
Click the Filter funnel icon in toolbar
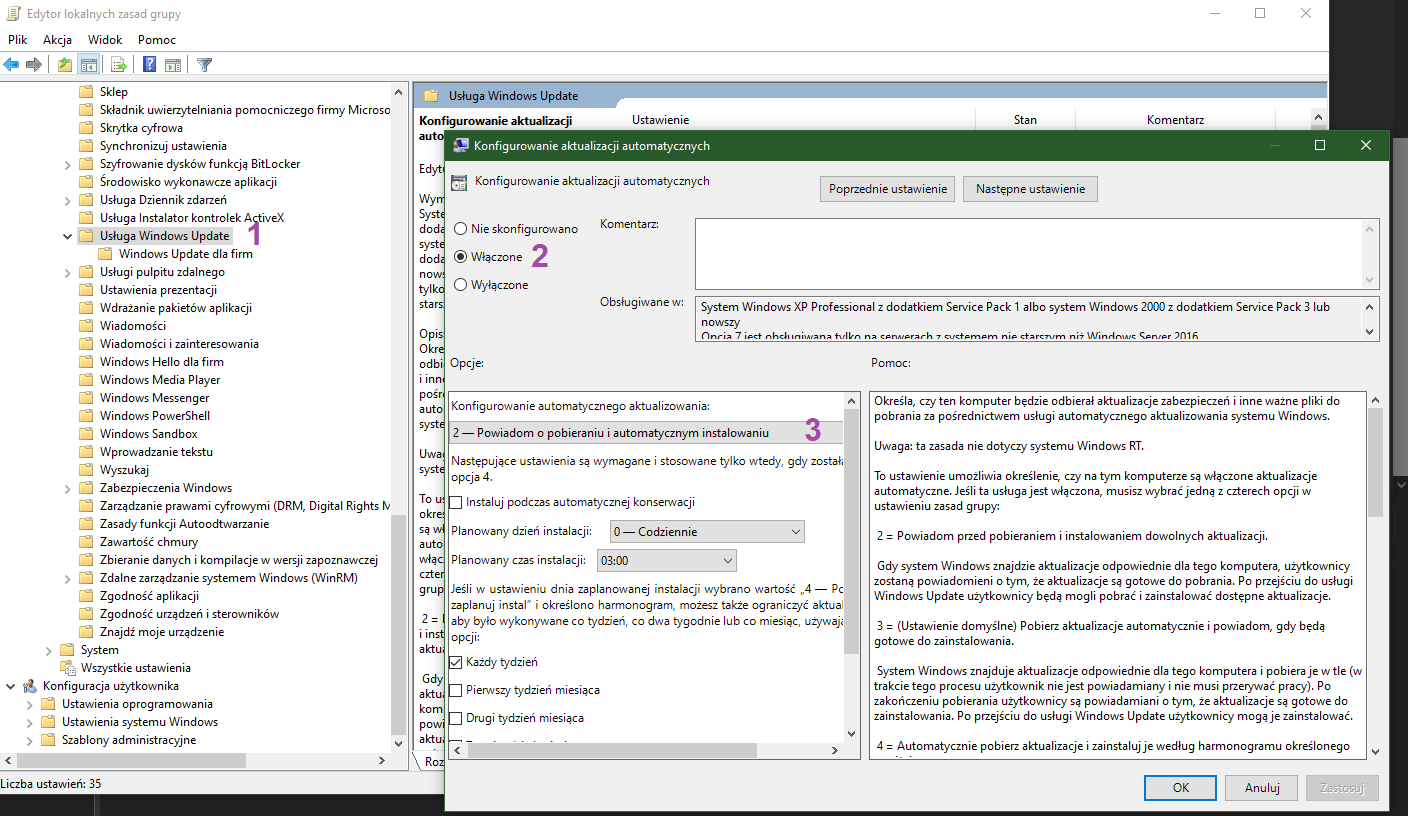click(205, 65)
